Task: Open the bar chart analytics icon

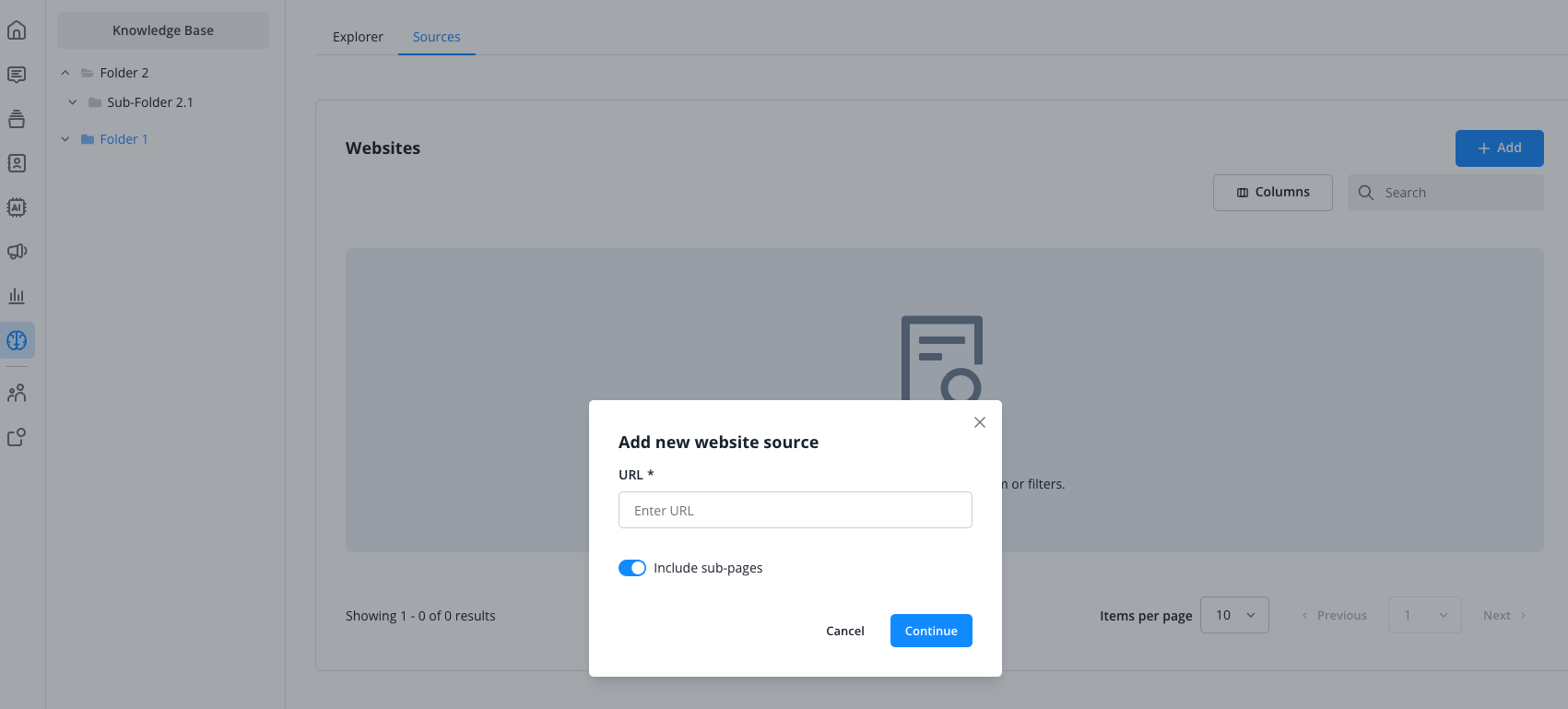Action: coord(17,296)
